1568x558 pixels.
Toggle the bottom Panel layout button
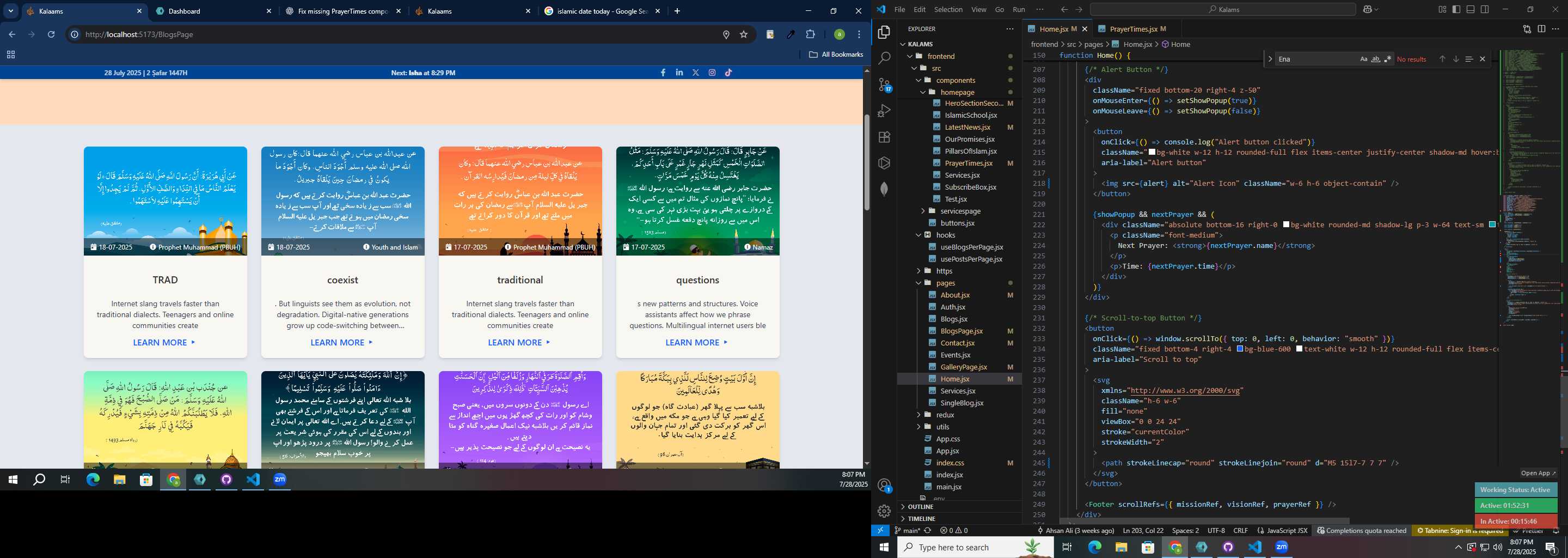click(1471, 9)
